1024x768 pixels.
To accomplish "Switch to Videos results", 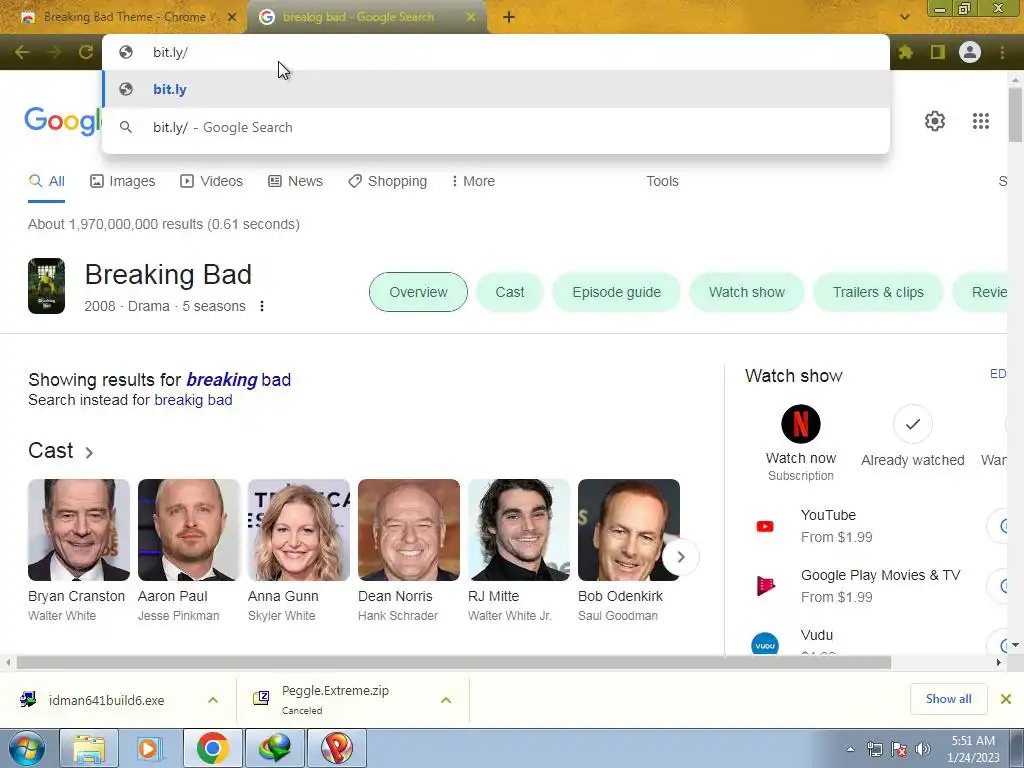I will click(211, 181).
